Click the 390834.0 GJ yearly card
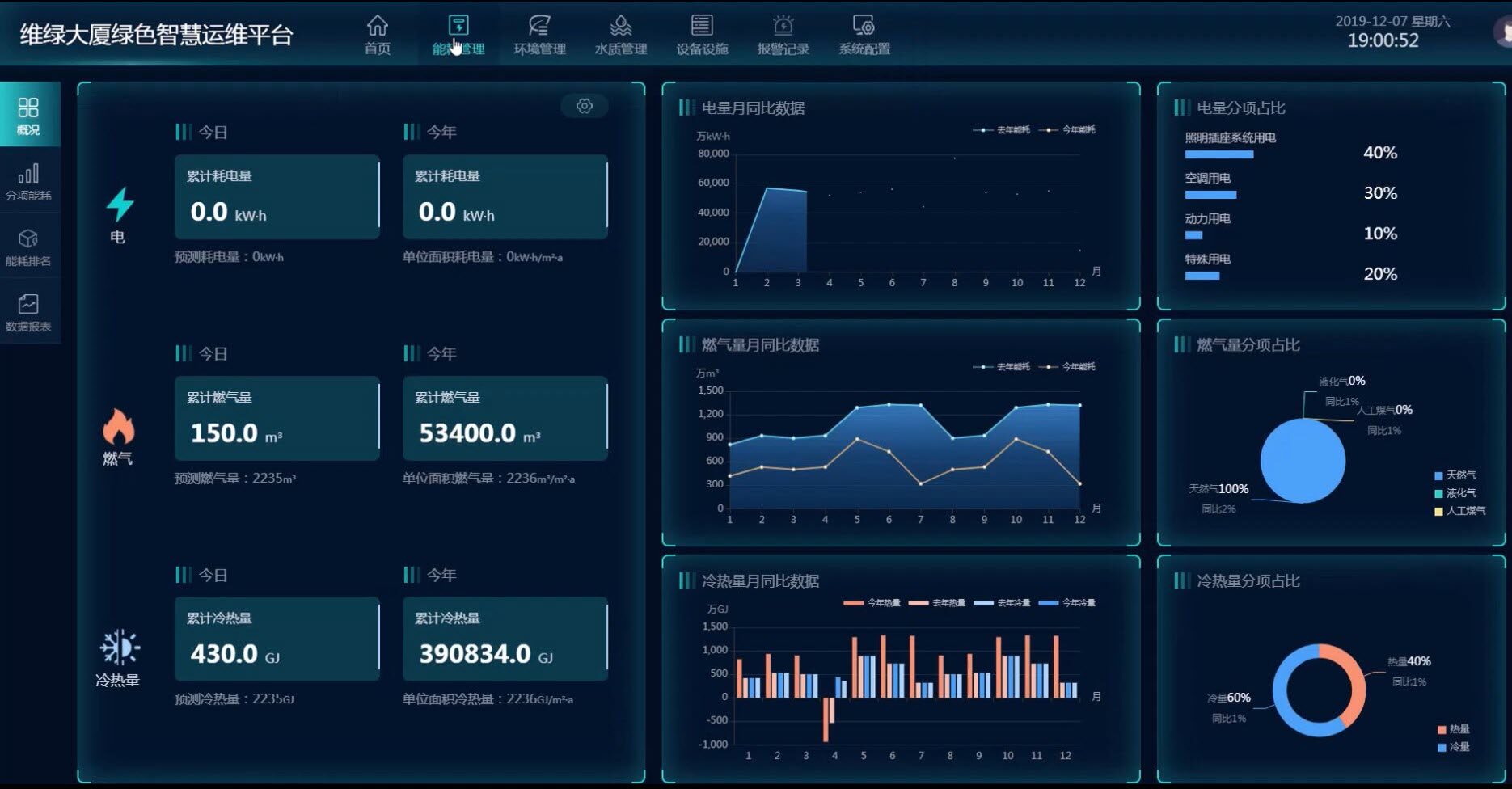 coord(505,639)
